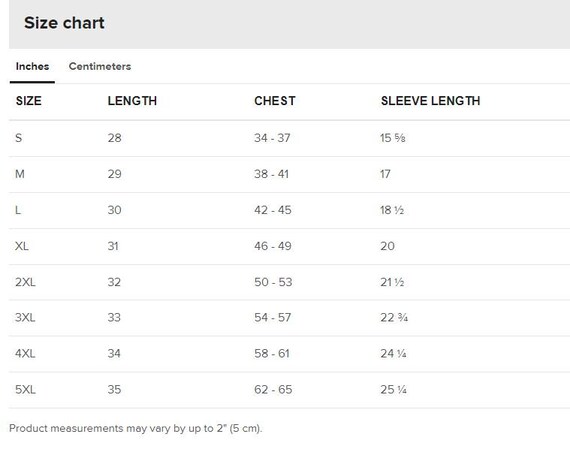Click the 34 - 37 chest value
The height and width of the screenshot is (449, 570).
click(x=272, y=138)
